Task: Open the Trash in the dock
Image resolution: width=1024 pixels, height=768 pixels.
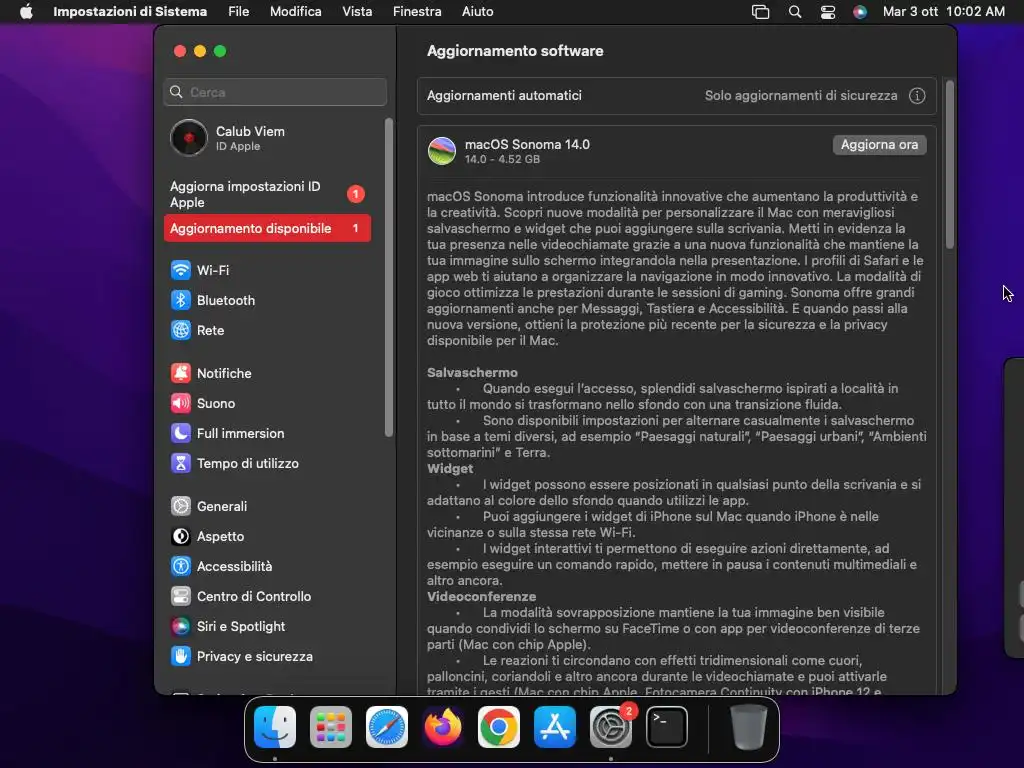Action: point(748,727)
